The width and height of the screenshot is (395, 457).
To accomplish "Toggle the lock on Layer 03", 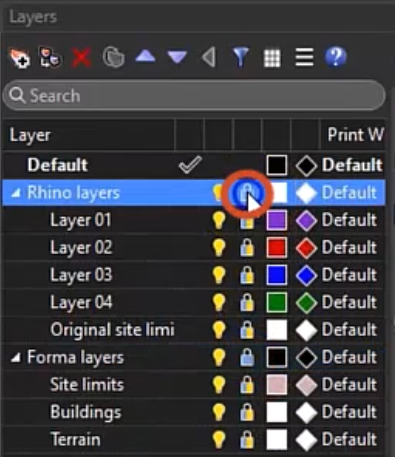I will coord(247,275).
